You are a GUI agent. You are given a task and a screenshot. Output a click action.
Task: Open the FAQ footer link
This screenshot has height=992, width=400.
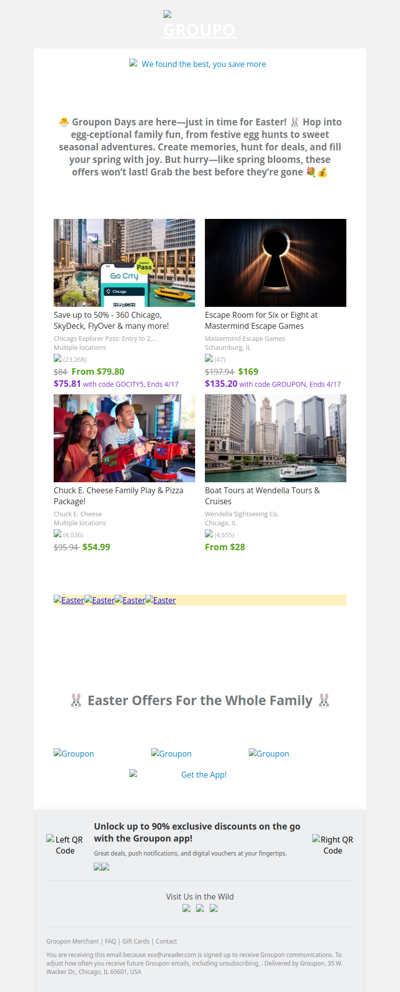pyautogui.click(x=111, y=941)
